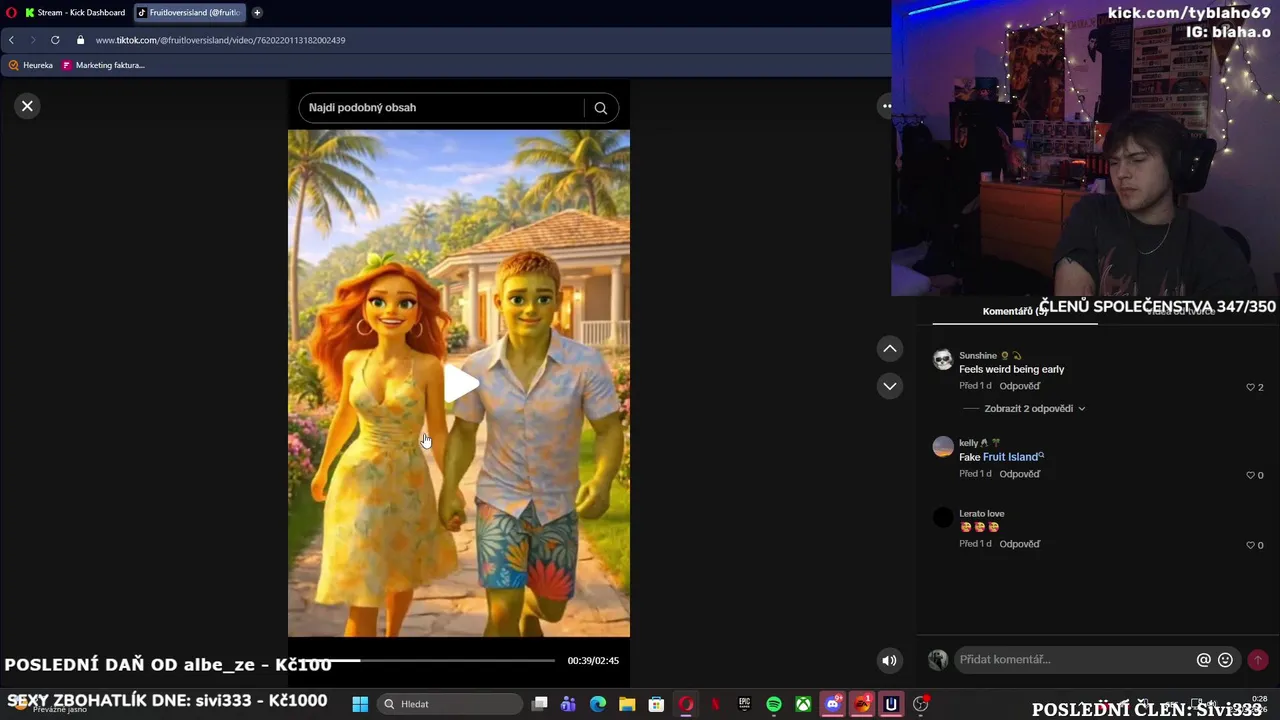Seek on the video progress bar
Viewport: 1280px width, 720px height.
430,660
